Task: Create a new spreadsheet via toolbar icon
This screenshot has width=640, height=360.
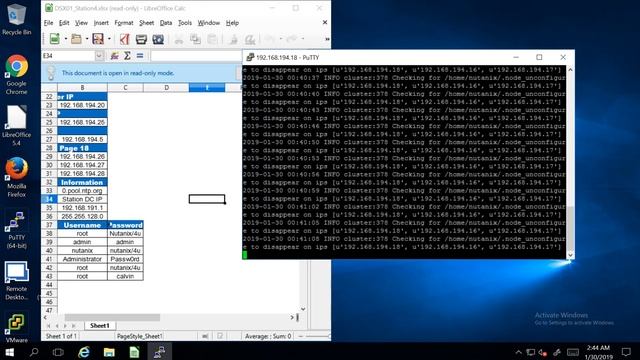Action: pos(55,39)
